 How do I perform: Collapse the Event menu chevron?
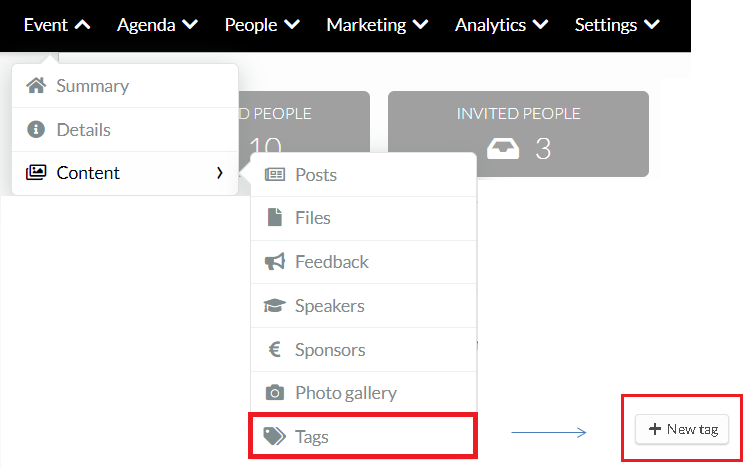pos(82,24)
